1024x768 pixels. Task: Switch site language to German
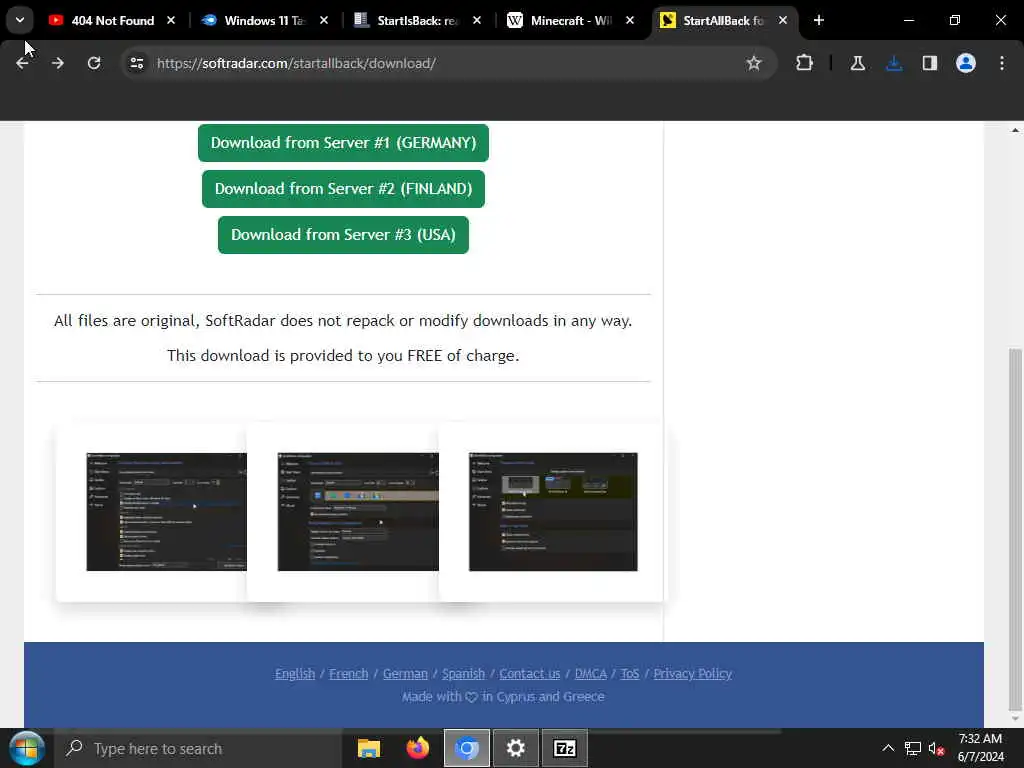406,673
